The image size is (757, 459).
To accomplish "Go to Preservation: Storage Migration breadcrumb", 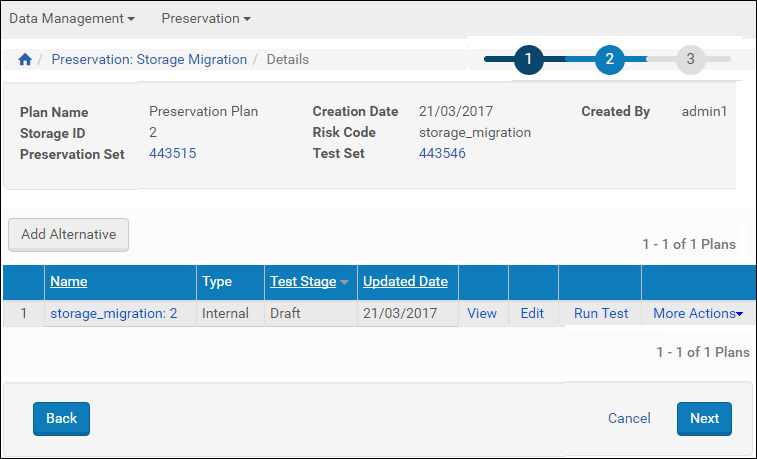I will click(x=149, y=60).
